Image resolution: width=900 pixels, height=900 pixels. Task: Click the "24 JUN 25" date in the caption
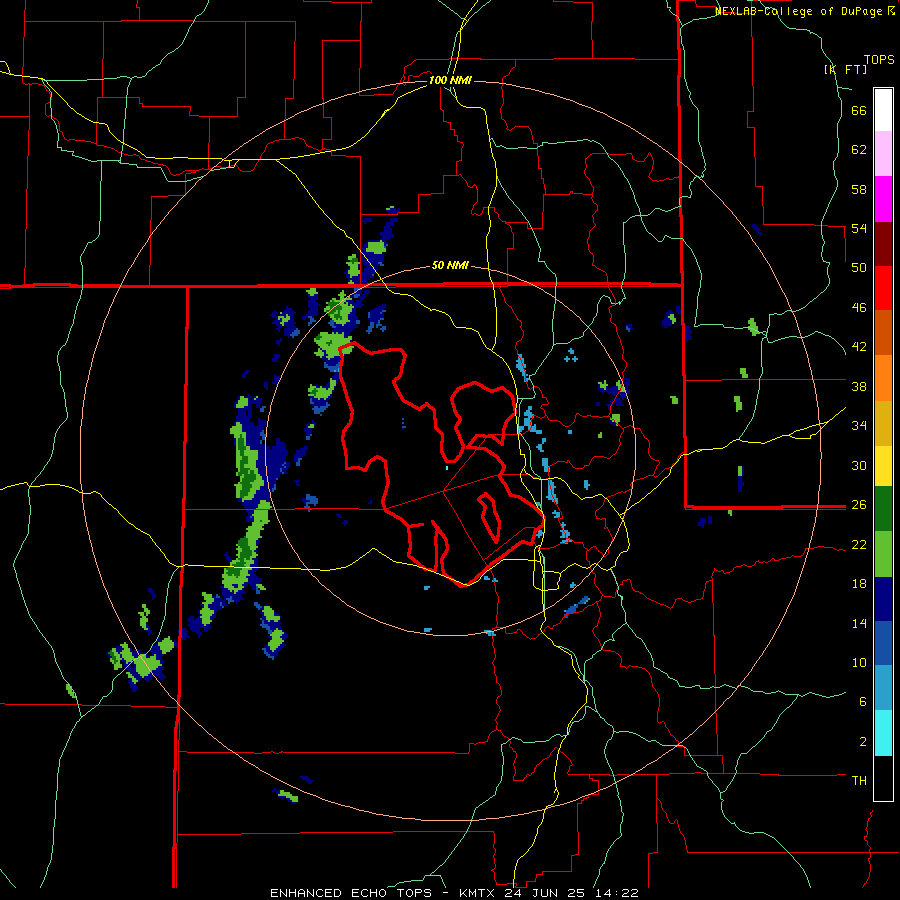coord(545,893)
